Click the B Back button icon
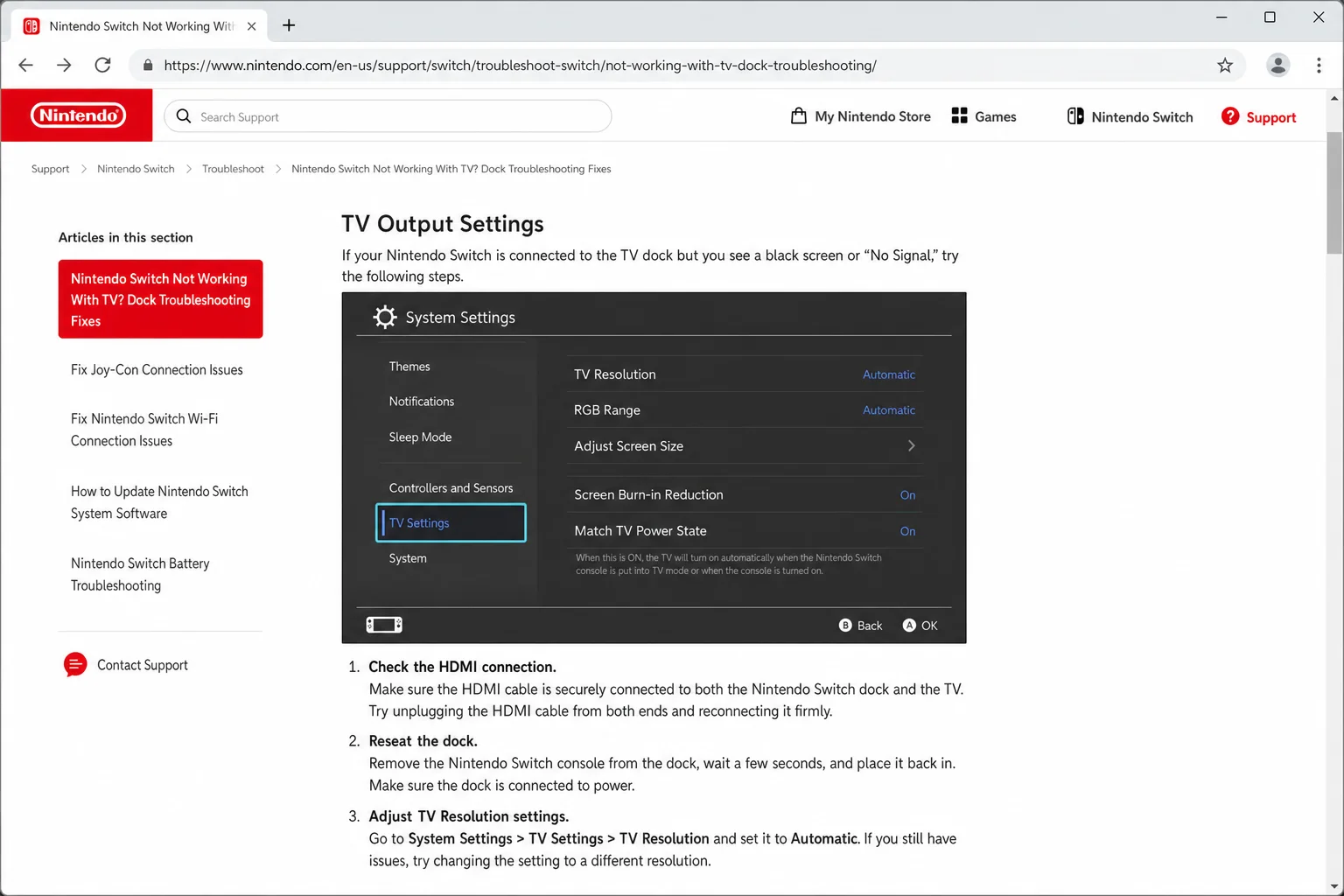Image resolution: width=1344 pixels, height=896 pixels. coord(845,625)
